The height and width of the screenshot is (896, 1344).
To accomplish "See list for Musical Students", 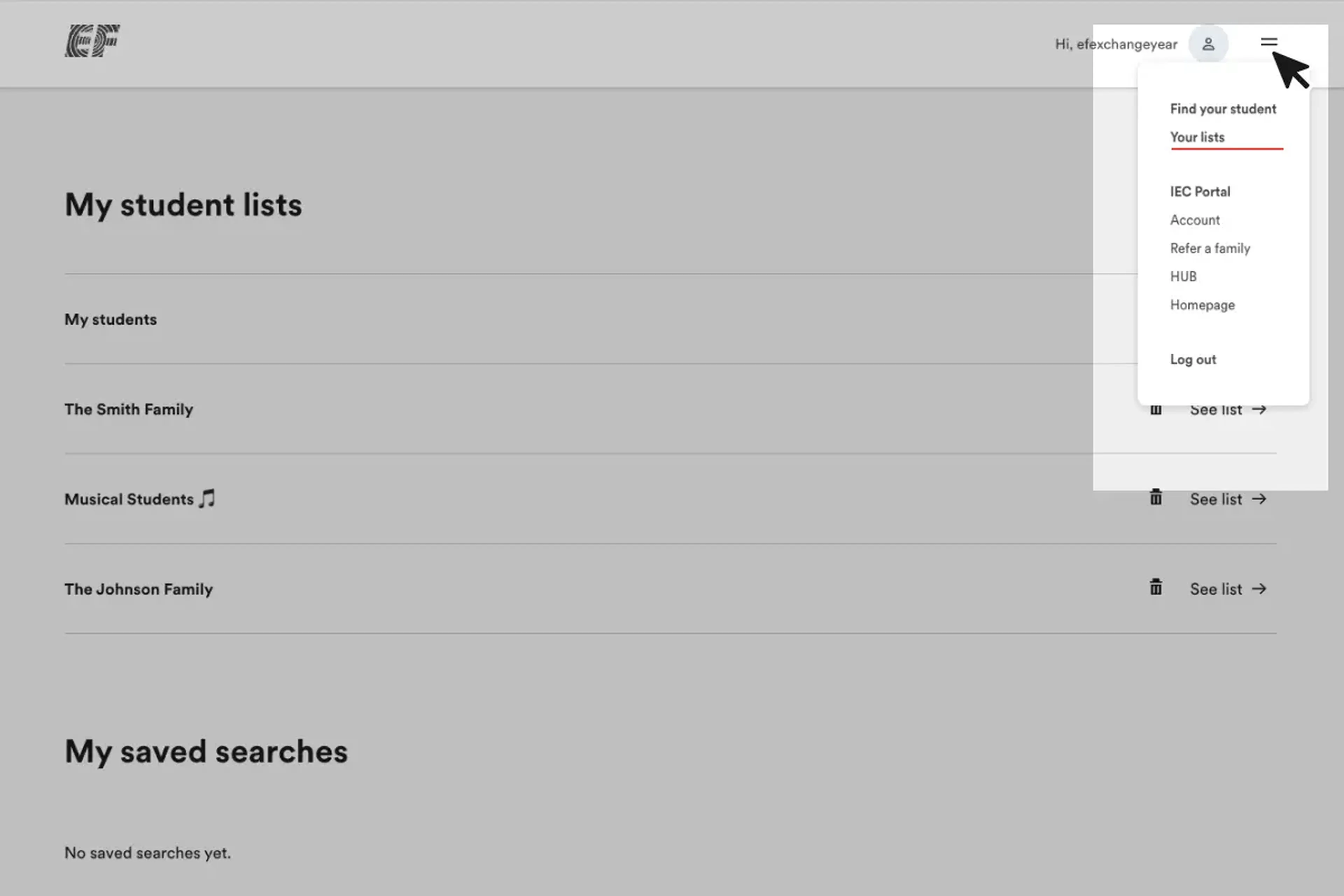I will pyautogui.click(x=1228, y=499).
